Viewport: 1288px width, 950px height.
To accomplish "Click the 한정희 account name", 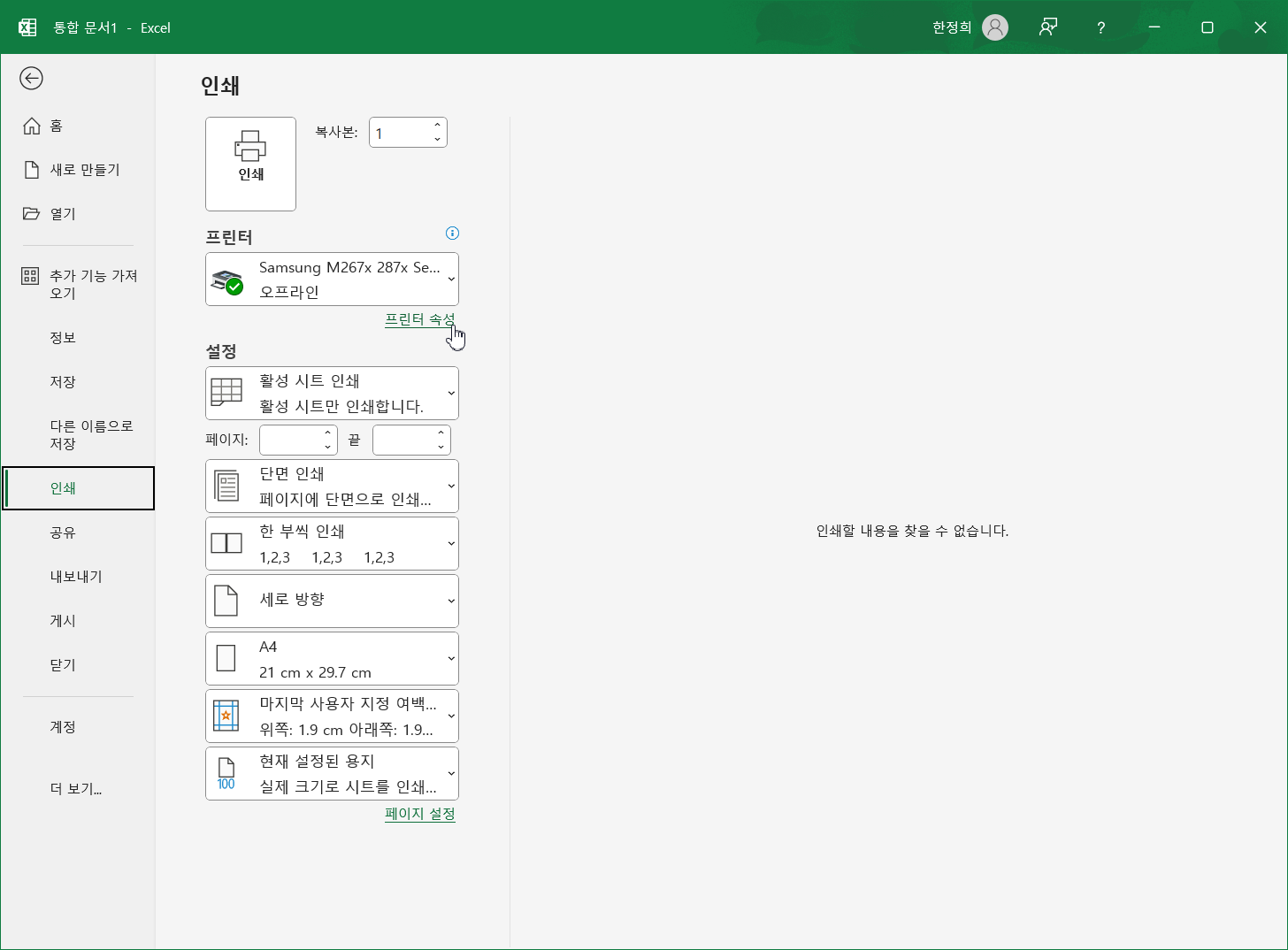I will pos(952,27).
